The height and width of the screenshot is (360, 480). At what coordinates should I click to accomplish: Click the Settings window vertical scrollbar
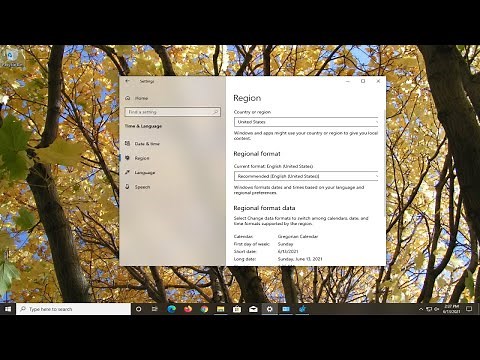[384, 163]
